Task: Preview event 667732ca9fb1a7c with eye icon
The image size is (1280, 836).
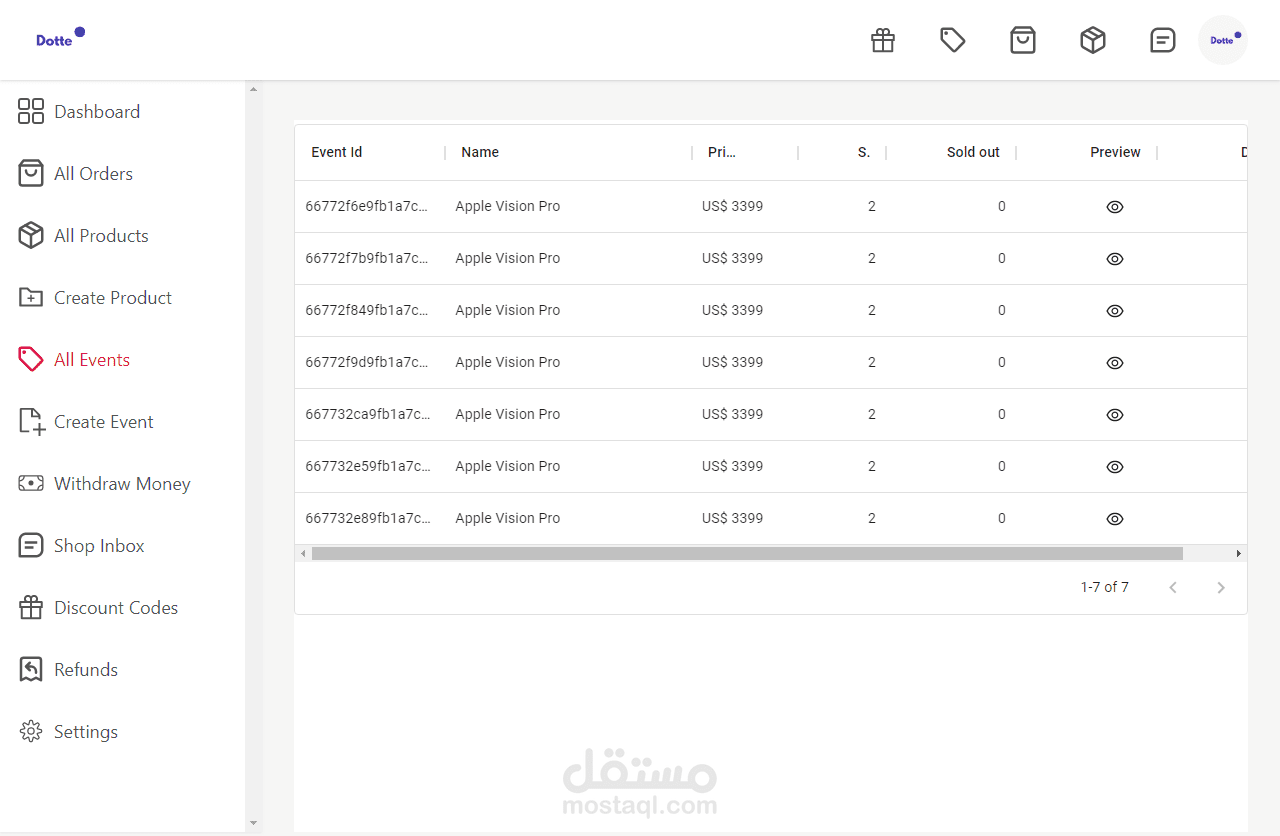Action: 1115,415
